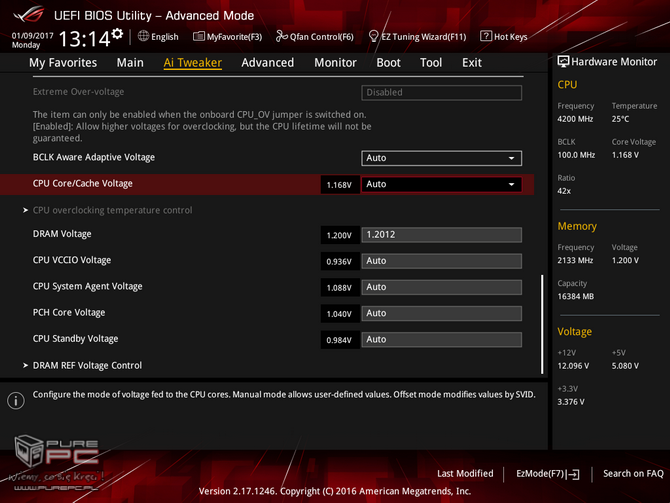Click the PCH Core Voltage Auto field

click(441, 313)
